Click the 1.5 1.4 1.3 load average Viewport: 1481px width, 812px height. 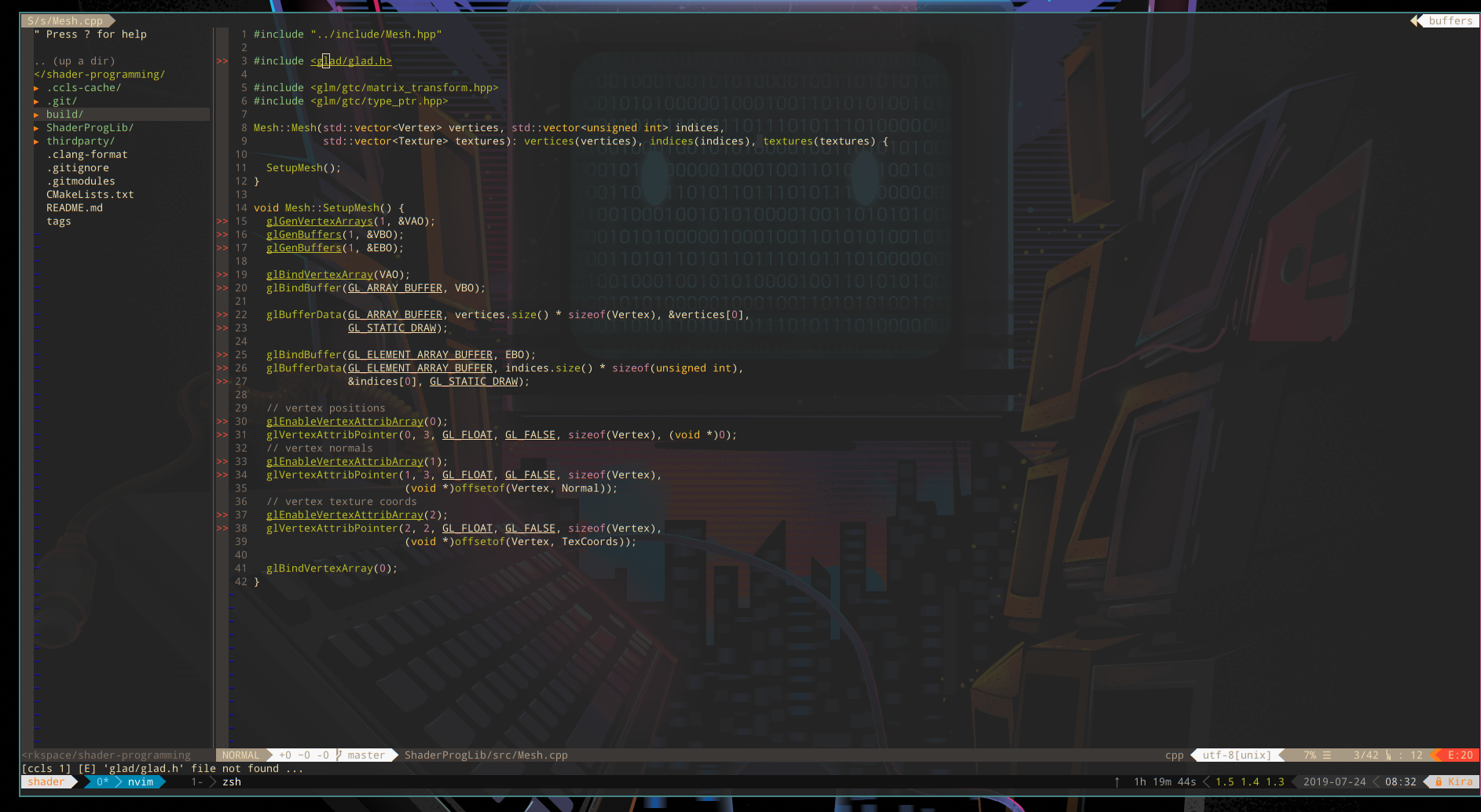[1250, 782]
